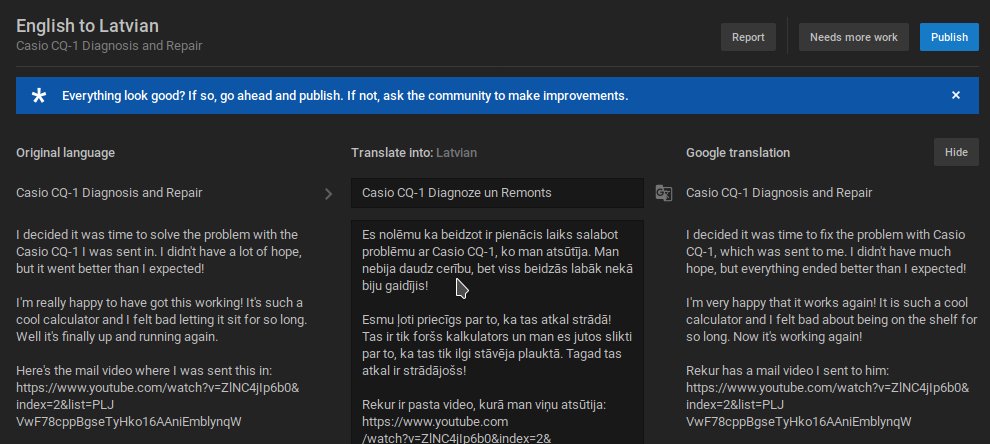This screenshot has height=444, width=990.
Task: Click the 'Everything look good?' banner message
Action: (345, 96)
